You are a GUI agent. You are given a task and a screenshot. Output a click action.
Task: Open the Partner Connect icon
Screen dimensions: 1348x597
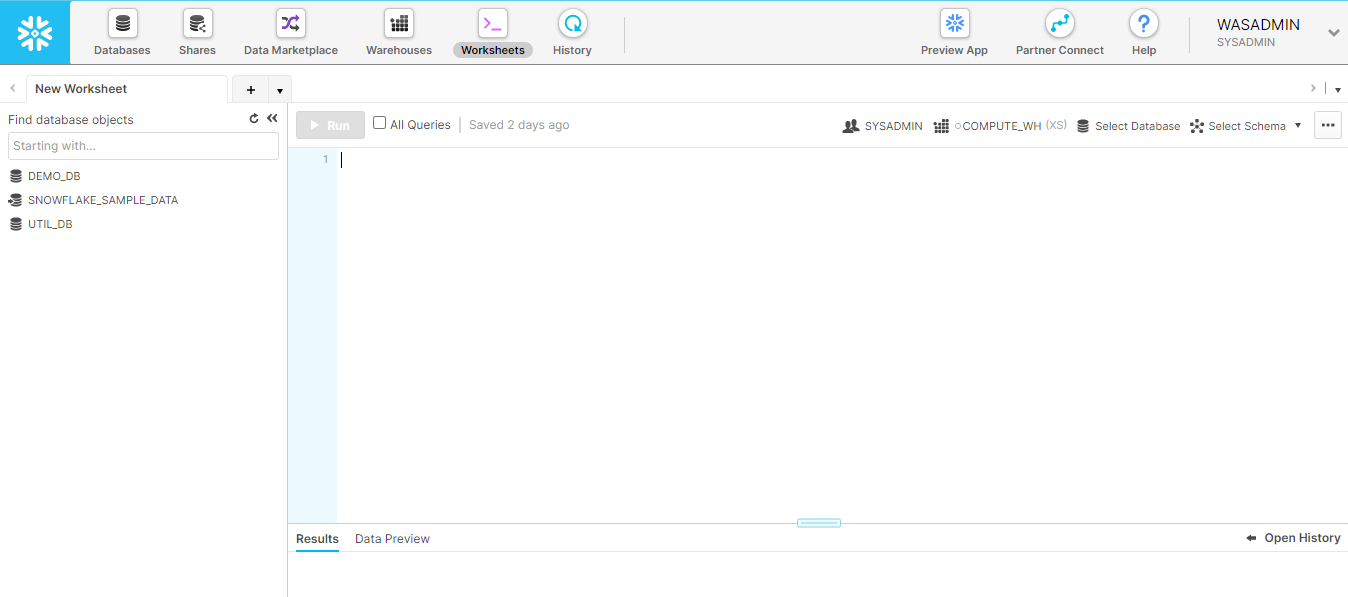[1060, 23]
